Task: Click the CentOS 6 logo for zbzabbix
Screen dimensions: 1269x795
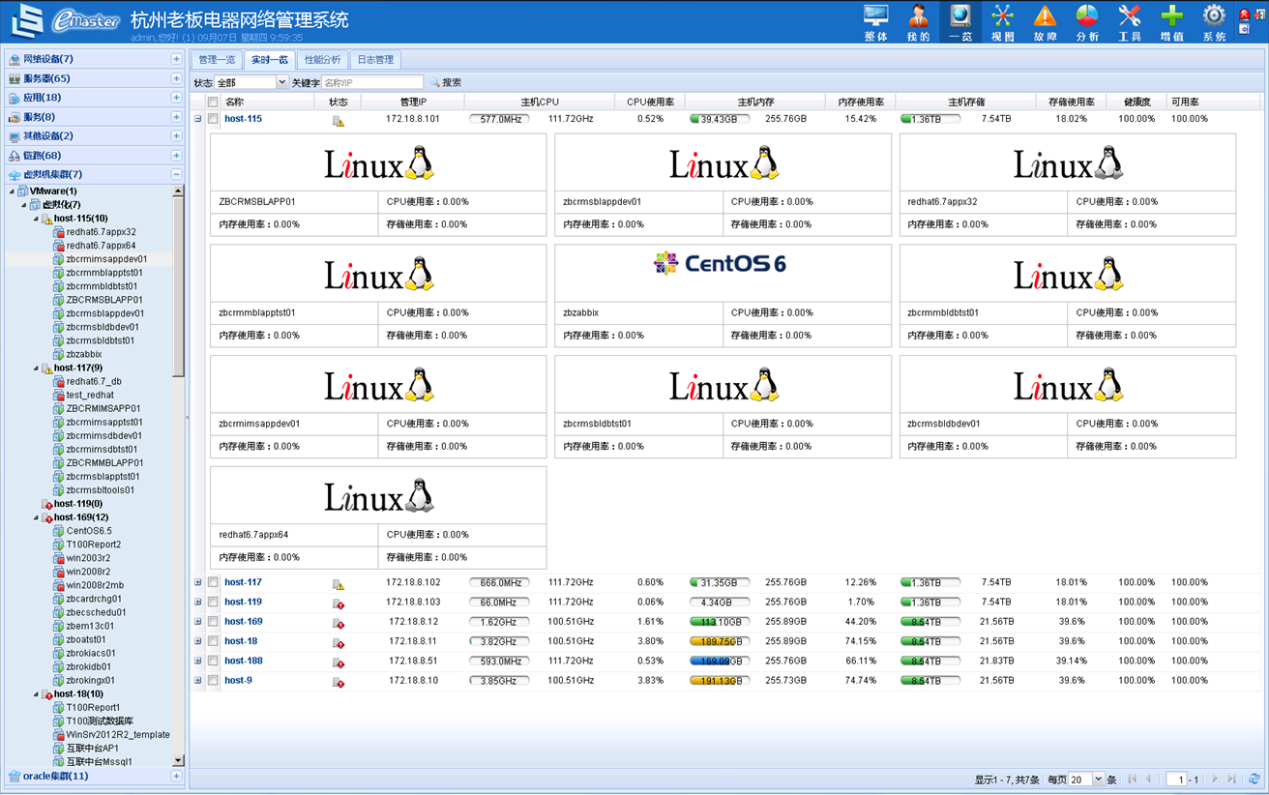Action: click(721, 264)
